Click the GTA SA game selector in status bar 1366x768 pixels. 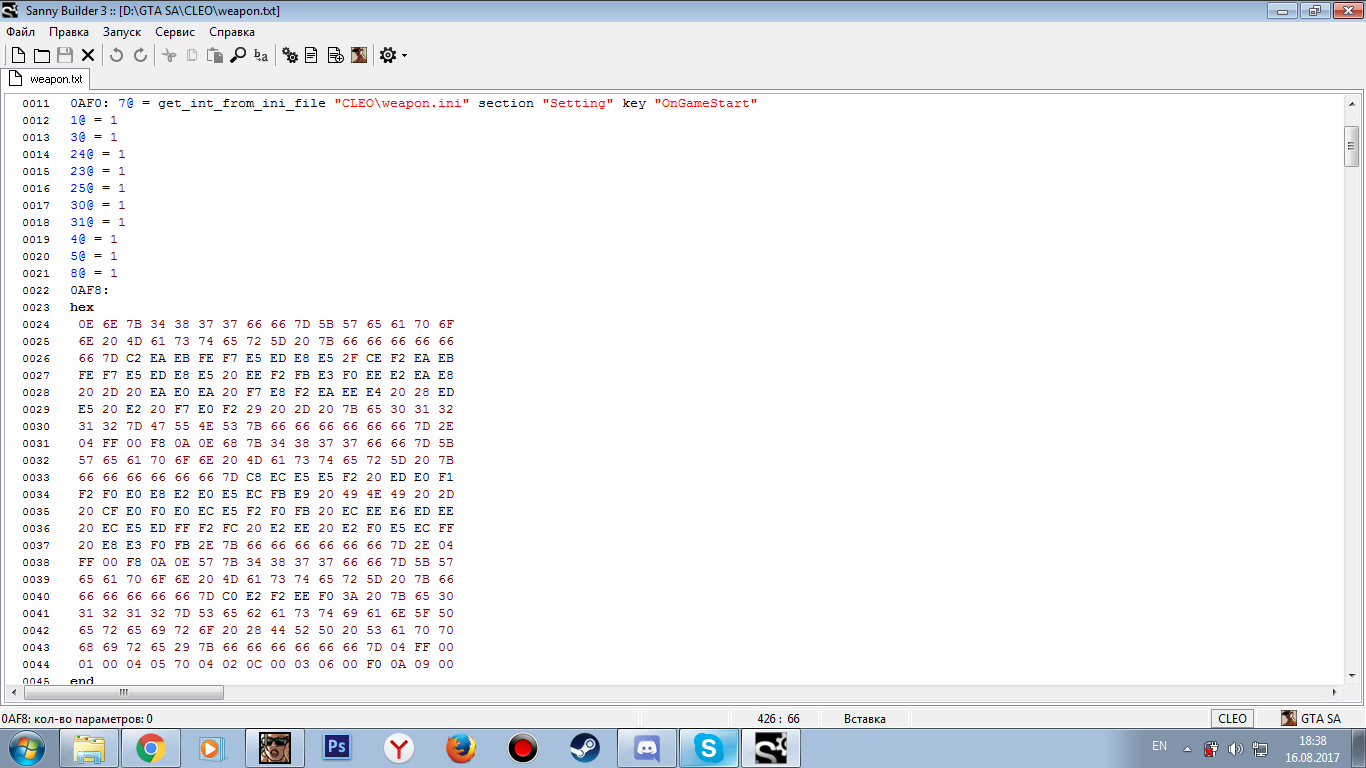click(1311, 718)
